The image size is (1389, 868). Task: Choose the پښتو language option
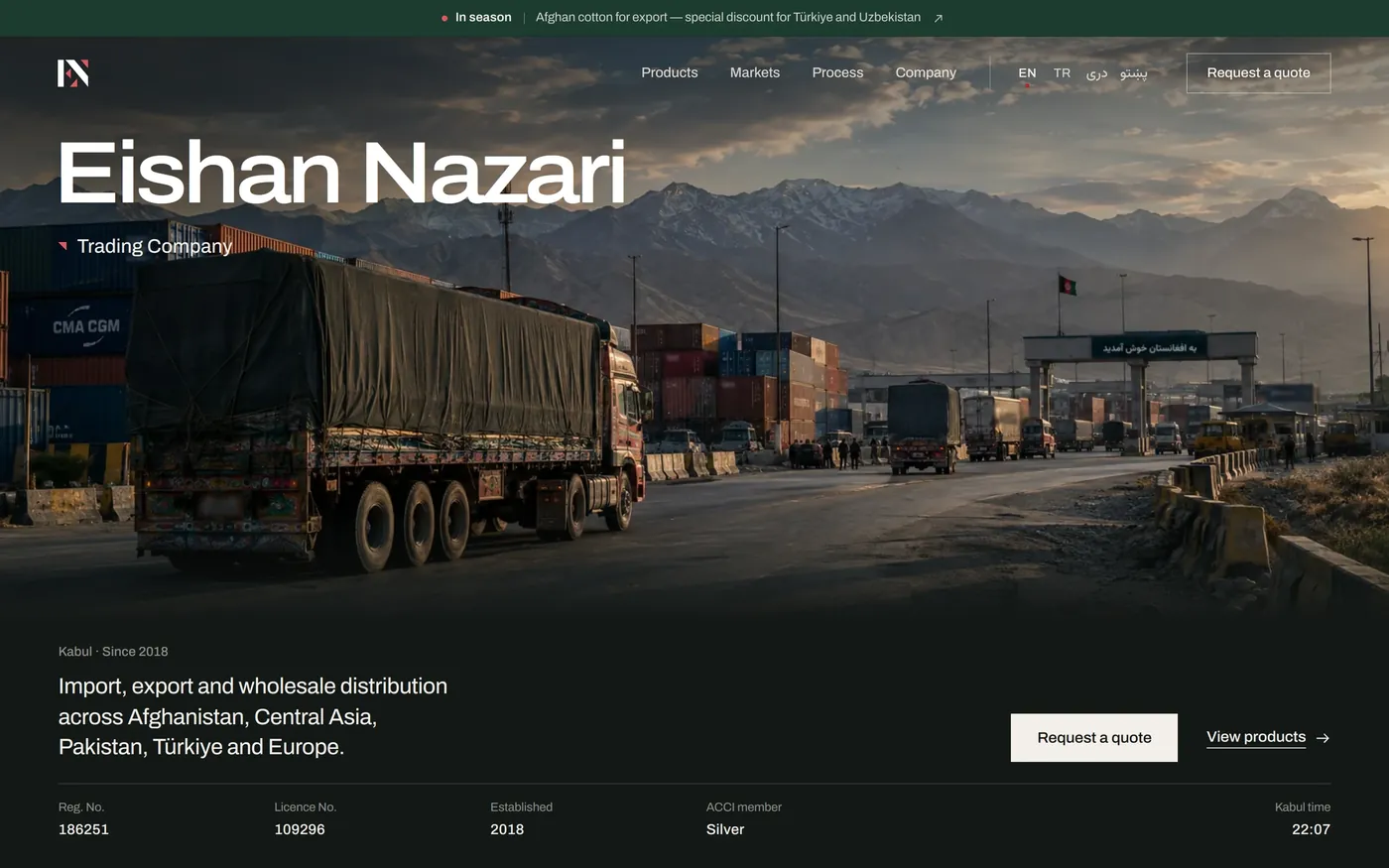(x=1134, y=73)
